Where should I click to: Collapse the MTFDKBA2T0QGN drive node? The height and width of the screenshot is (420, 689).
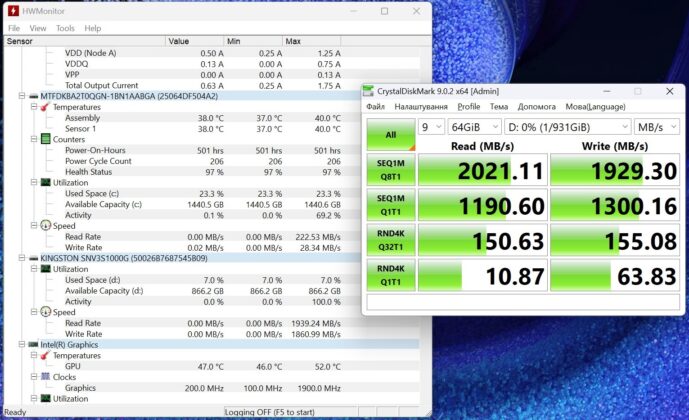pyautogui.click(x=22, y=96)
